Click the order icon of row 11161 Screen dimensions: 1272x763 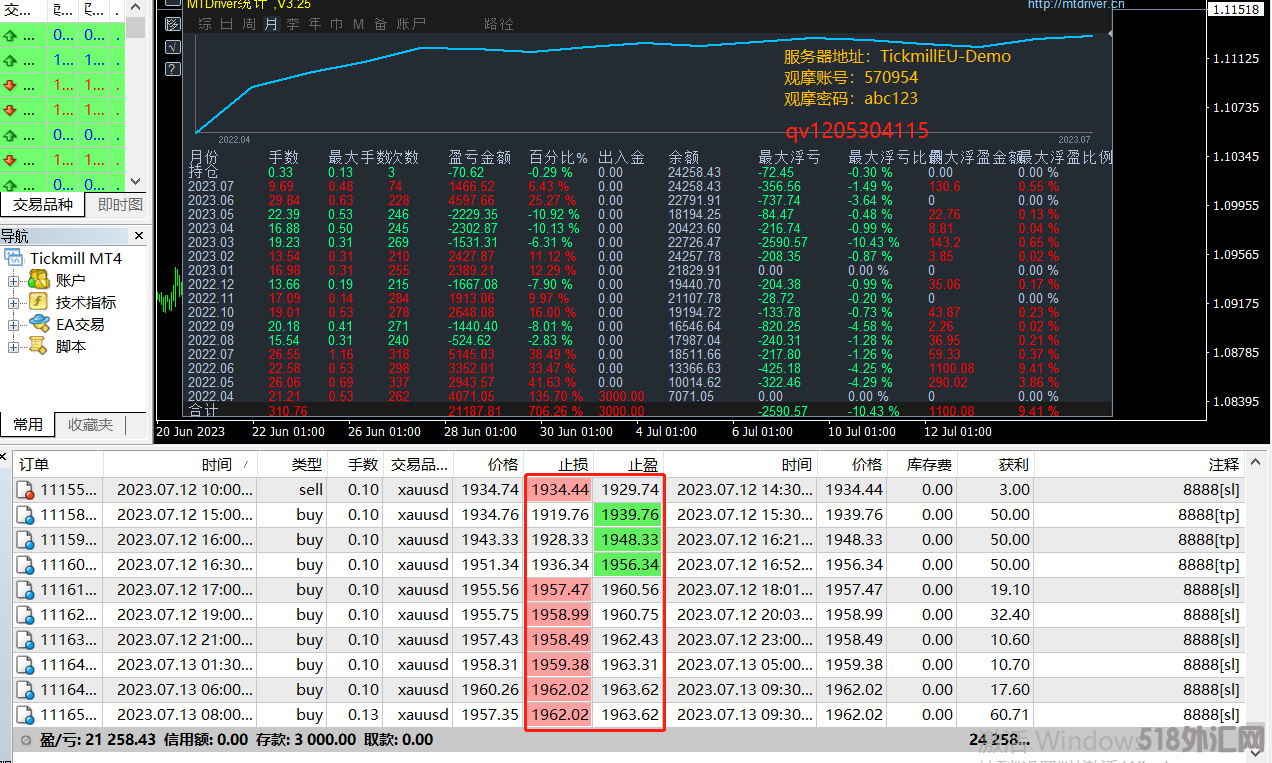click(27, 590)
